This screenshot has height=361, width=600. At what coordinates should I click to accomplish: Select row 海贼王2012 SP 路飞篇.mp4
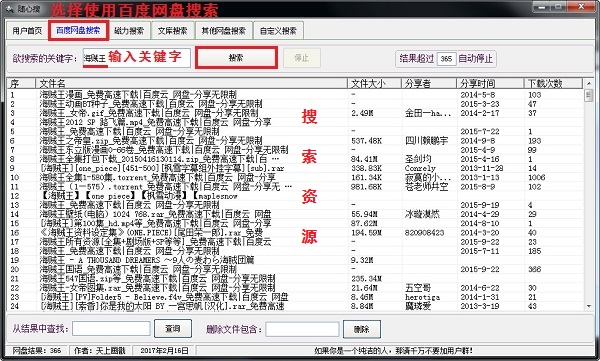tap(295, 122)
